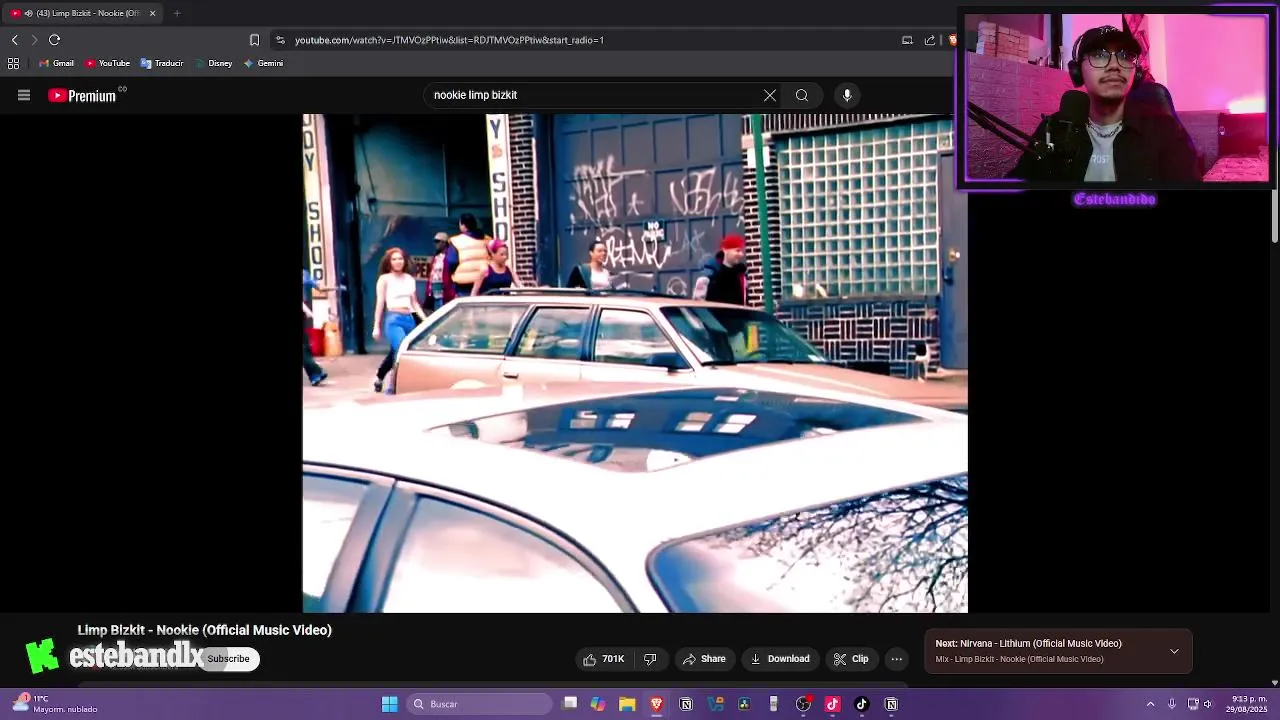Expand the Next up playlist chevron

click(1174, 651)
